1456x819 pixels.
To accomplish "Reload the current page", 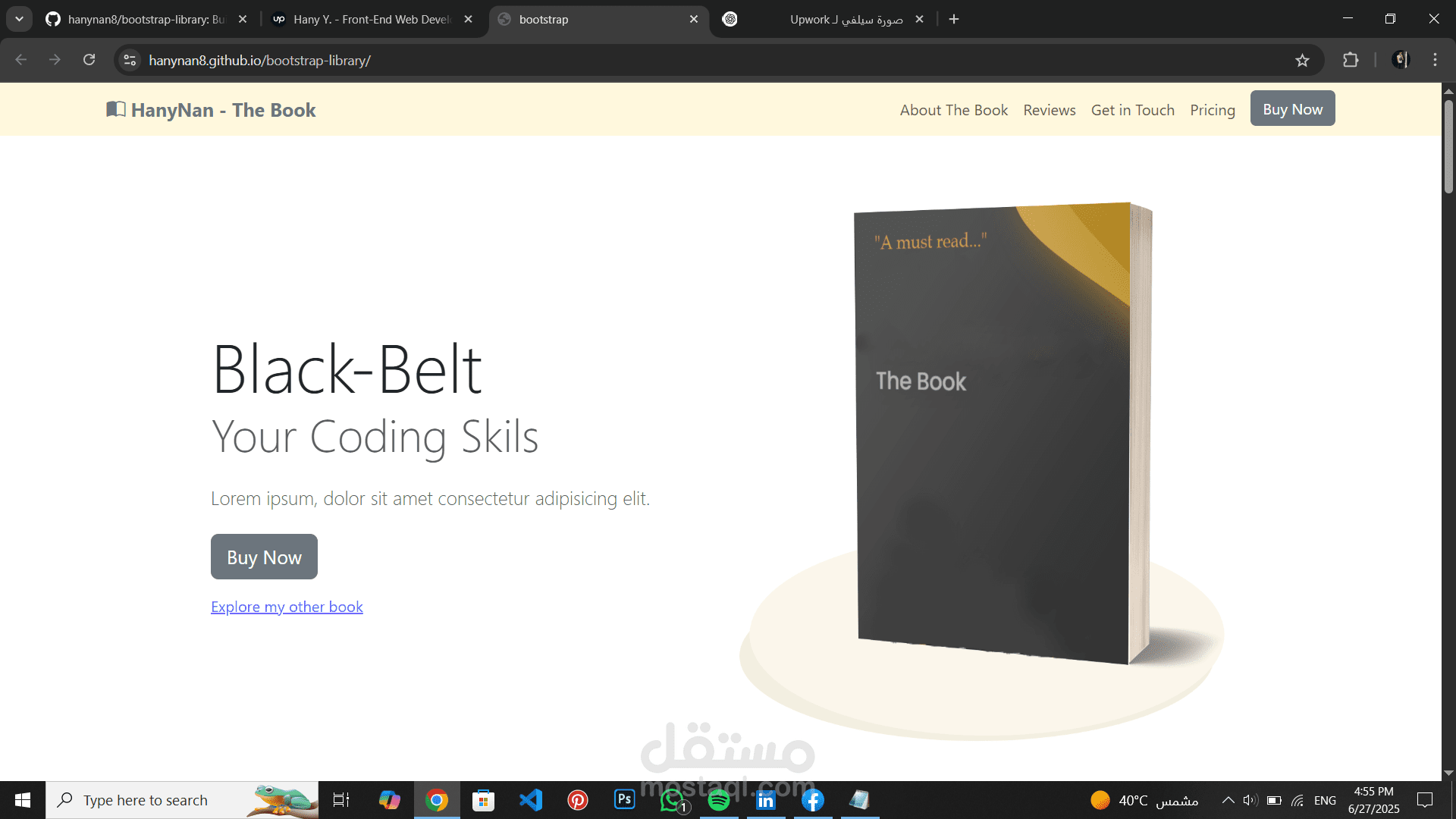I will point(89,60).
